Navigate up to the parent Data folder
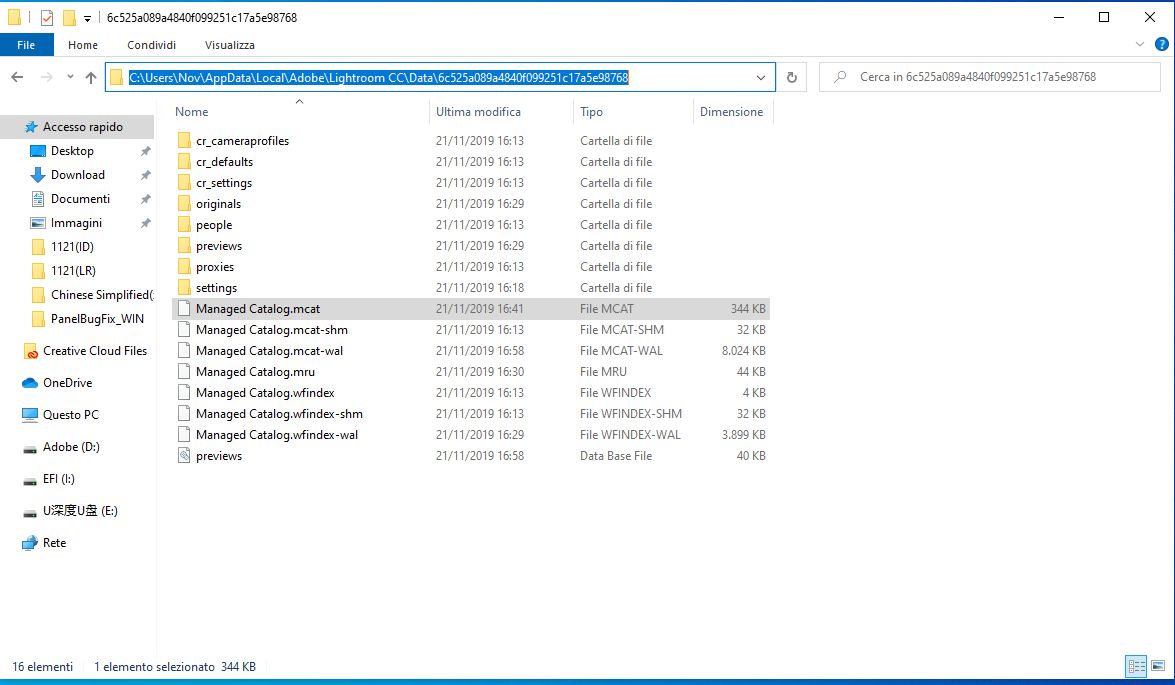Viewport: 1175px width, 685px height. coord(91,77)
